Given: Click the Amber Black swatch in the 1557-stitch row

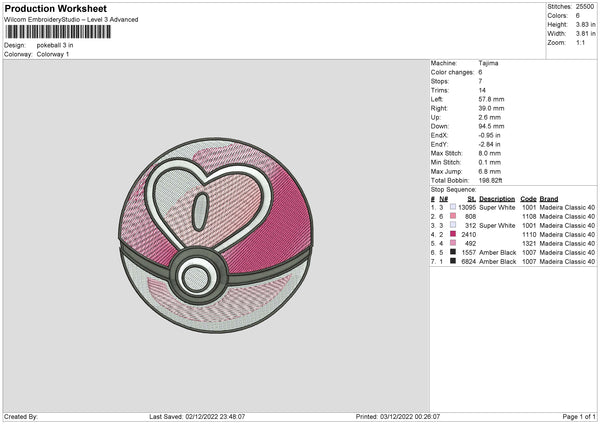Looking at the screenshot, I should [453, 252].
